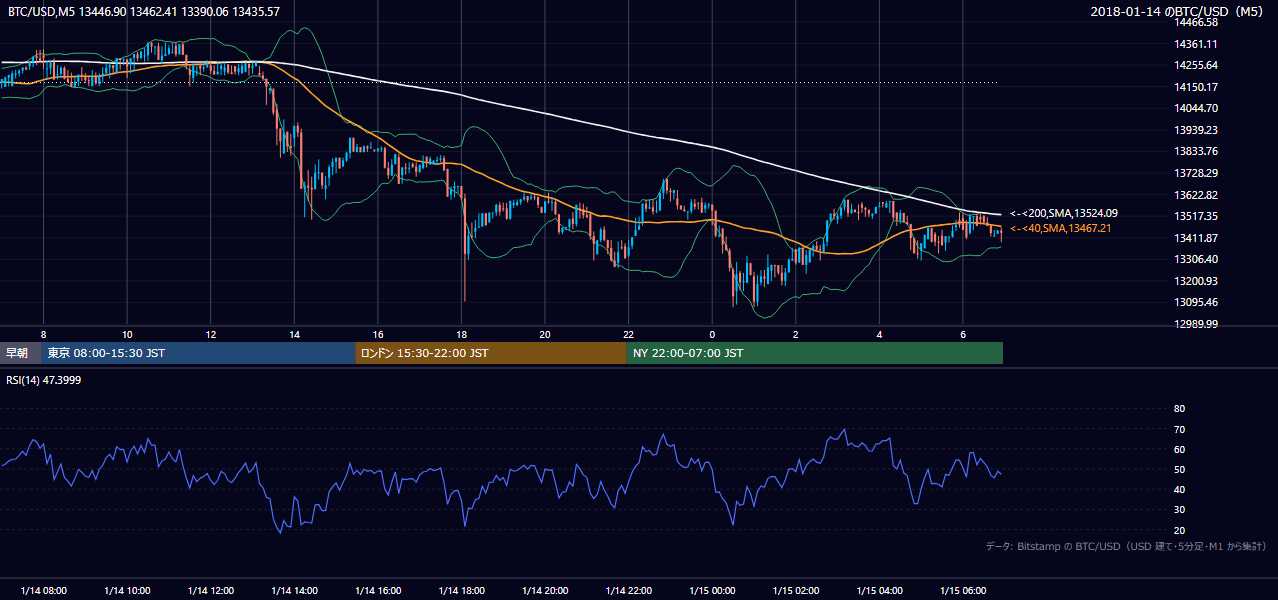This screenshot has height=600, width=1278.
Task: Click price axis label 13833.76
Action: point(1197,151)
